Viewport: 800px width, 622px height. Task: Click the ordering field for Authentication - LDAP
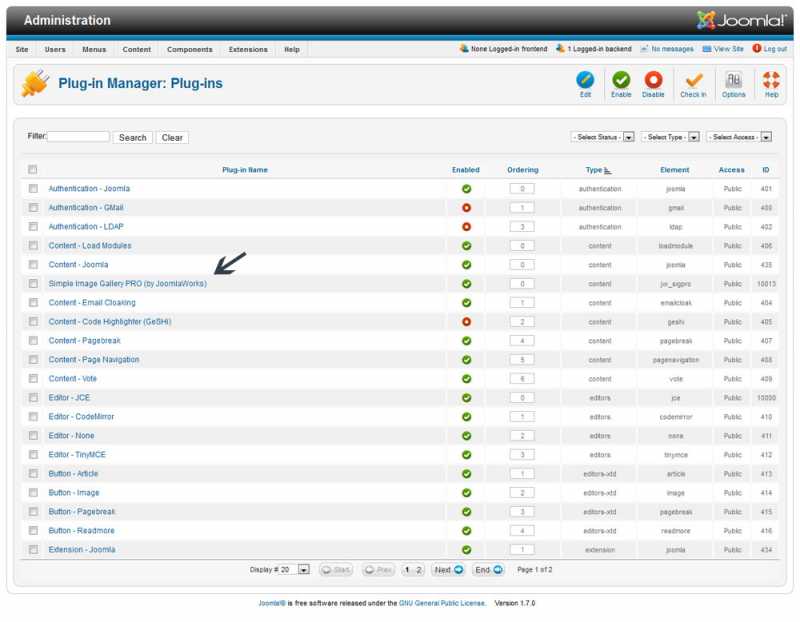coord(522,227)
